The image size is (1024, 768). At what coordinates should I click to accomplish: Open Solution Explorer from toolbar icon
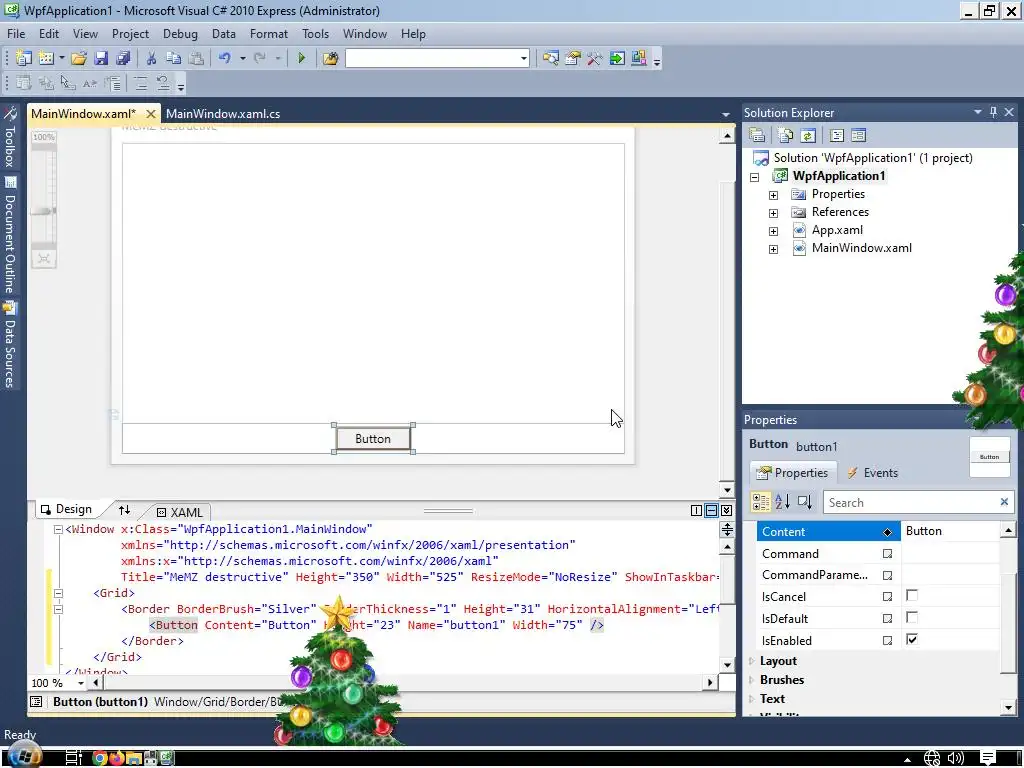[551, 58]
